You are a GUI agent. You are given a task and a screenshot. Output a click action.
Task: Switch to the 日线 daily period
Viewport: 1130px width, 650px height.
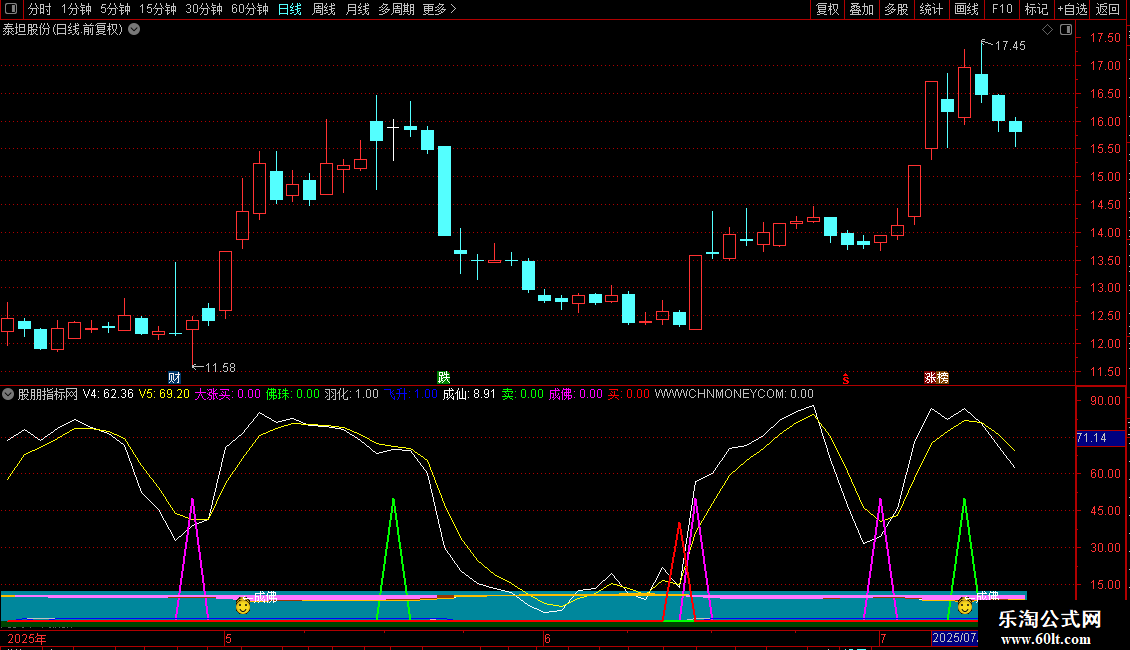point(289,9)
